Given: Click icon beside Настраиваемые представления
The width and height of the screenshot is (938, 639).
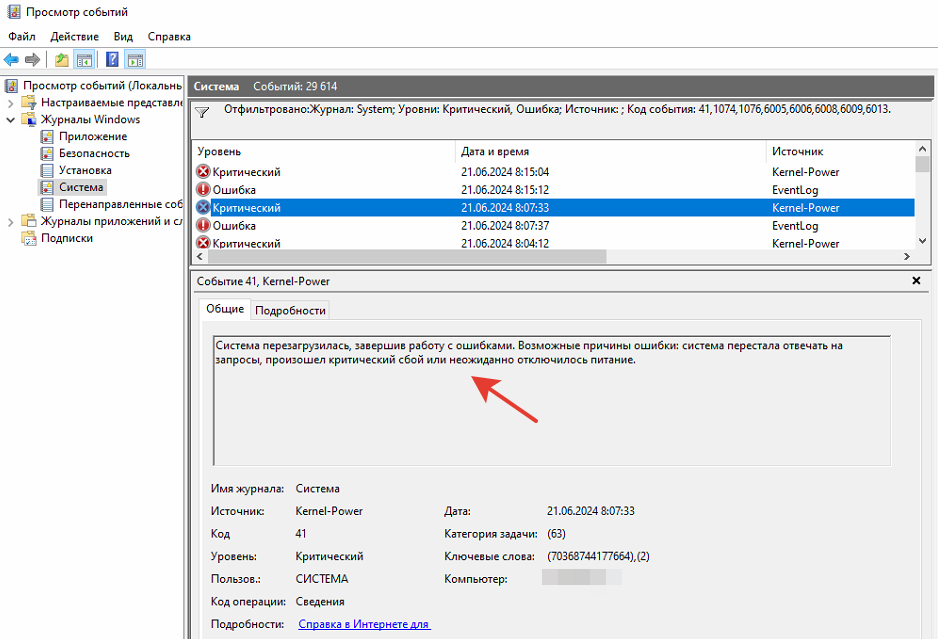Looking at the screenshot, I should pyautogui.click(x=29, y=102).
